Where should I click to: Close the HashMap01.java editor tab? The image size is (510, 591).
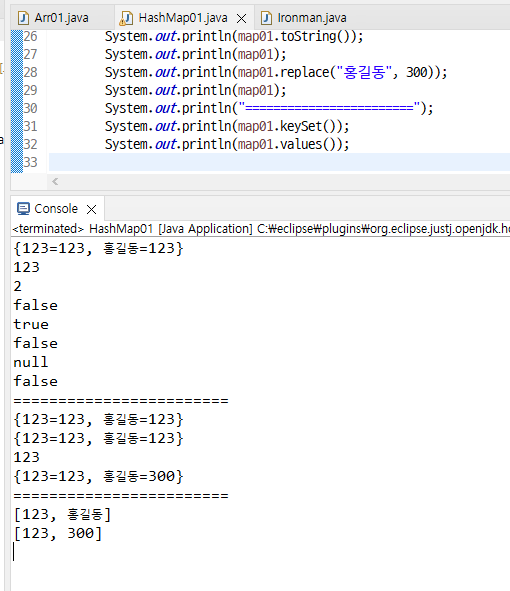(x=241, y=18)
